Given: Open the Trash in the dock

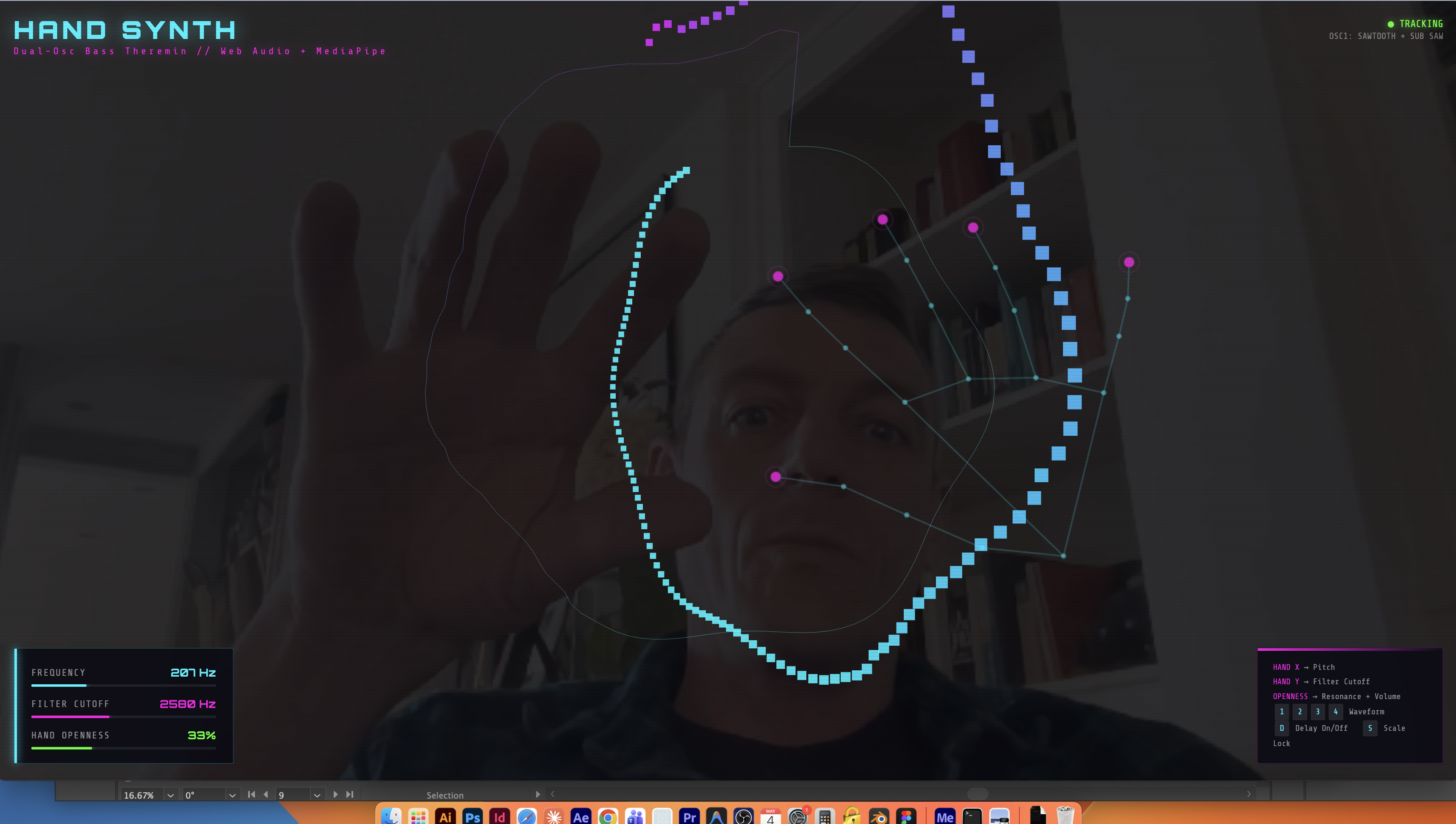Looking at the screenshot, I should [1066, 816].
